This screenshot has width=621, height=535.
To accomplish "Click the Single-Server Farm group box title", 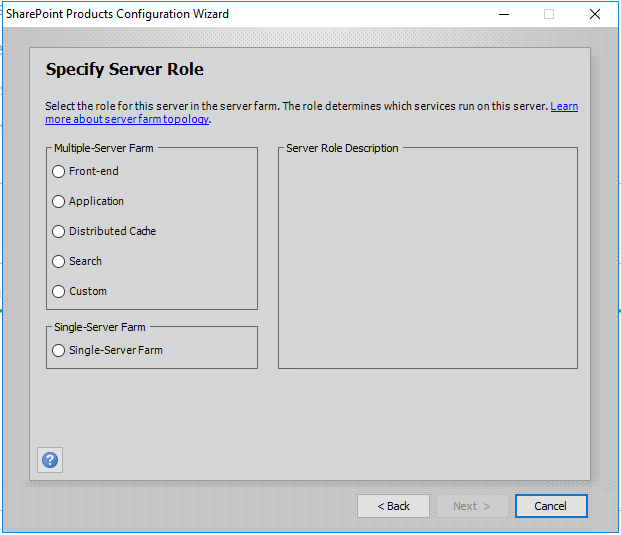I will pos(100,327).
